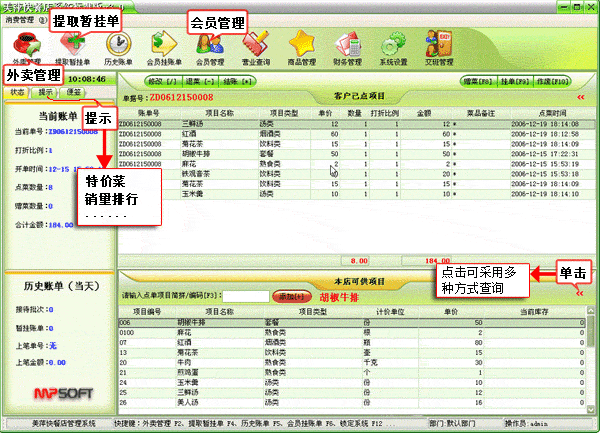This screenshot has height=433, width=600.
Task: Focus the item code input field
Action: (246, 297)
